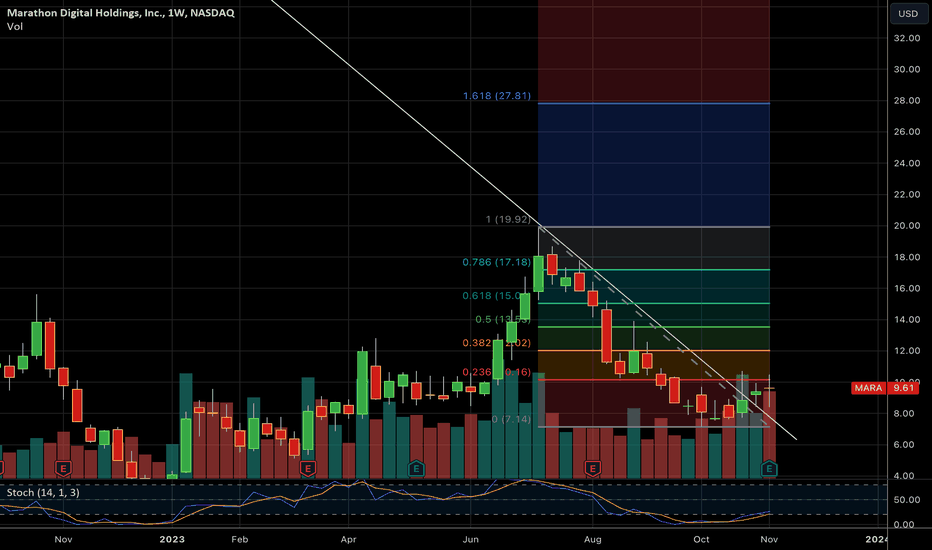
Task: Open the red earnings marker near March 2023
Action: click(x=307, y=469)
